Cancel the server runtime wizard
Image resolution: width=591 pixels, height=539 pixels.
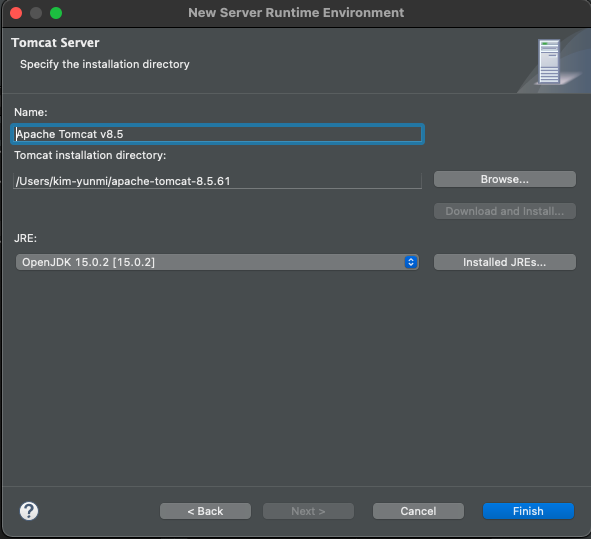(418, 511)
